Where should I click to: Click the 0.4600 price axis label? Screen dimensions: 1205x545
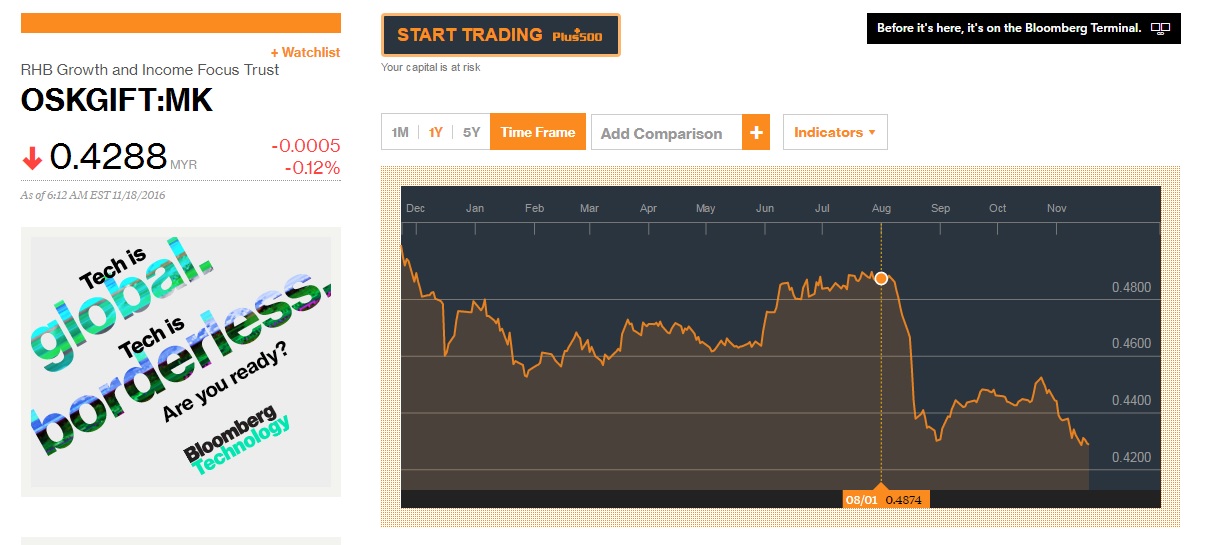[1131, 344]
